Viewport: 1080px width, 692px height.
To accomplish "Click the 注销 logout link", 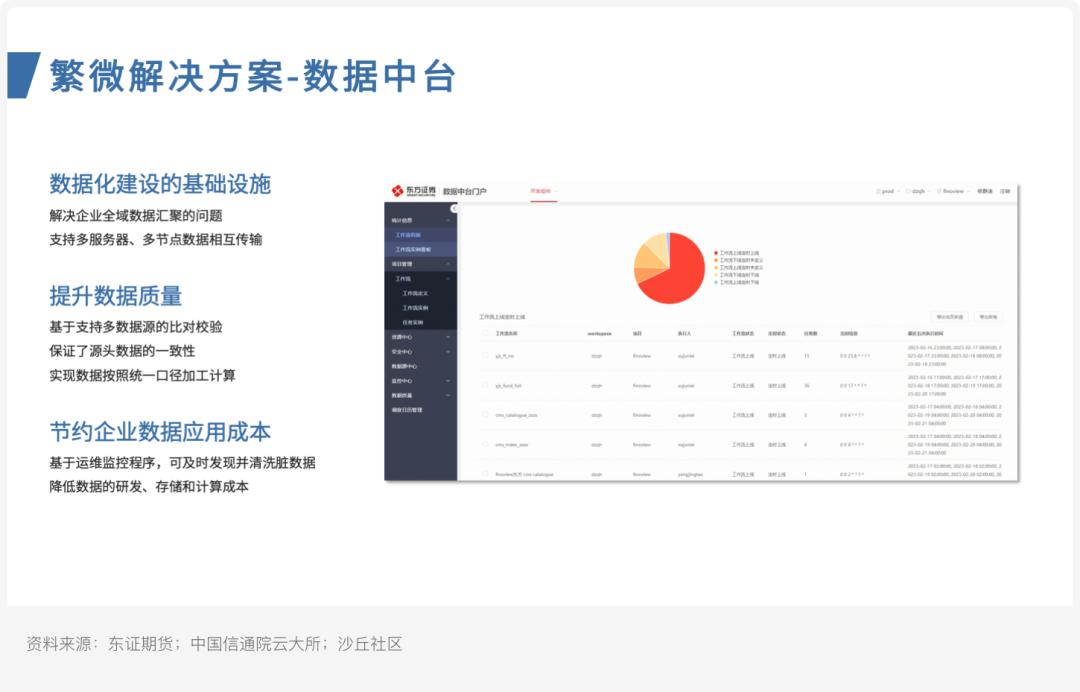I will pos(1003,192).
